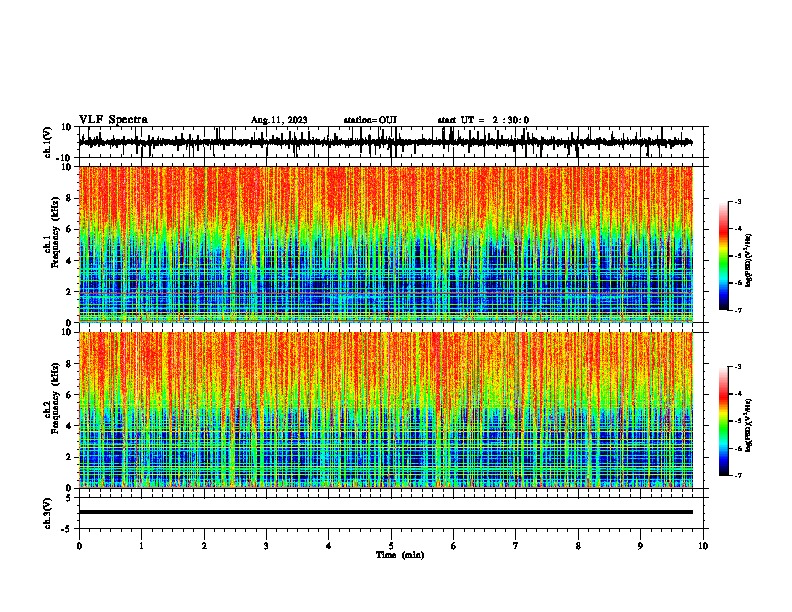Click the "6" kHz tick of ch.1 spectrogram

(69, 229)
